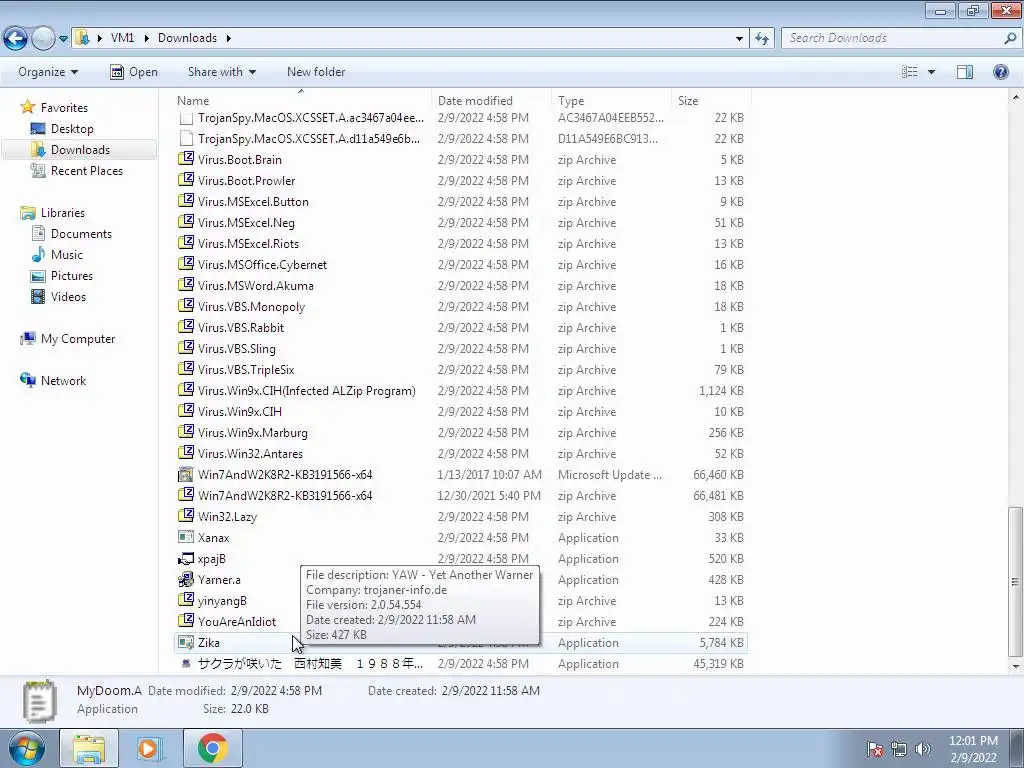Select Network in navigation pane

pyautogui.click(x=63, y=381)
